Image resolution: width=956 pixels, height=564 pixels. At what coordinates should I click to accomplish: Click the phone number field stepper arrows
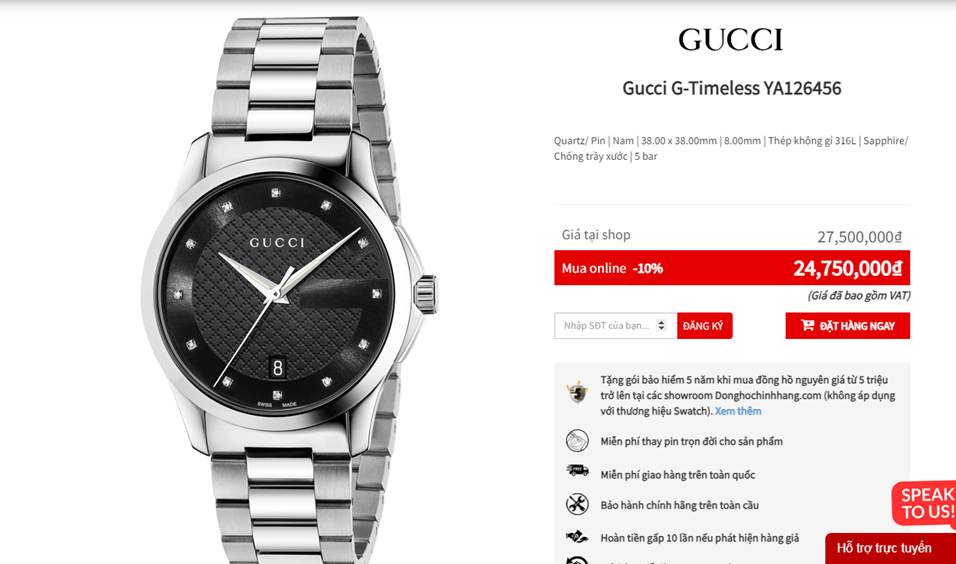(x=661, y=326)
